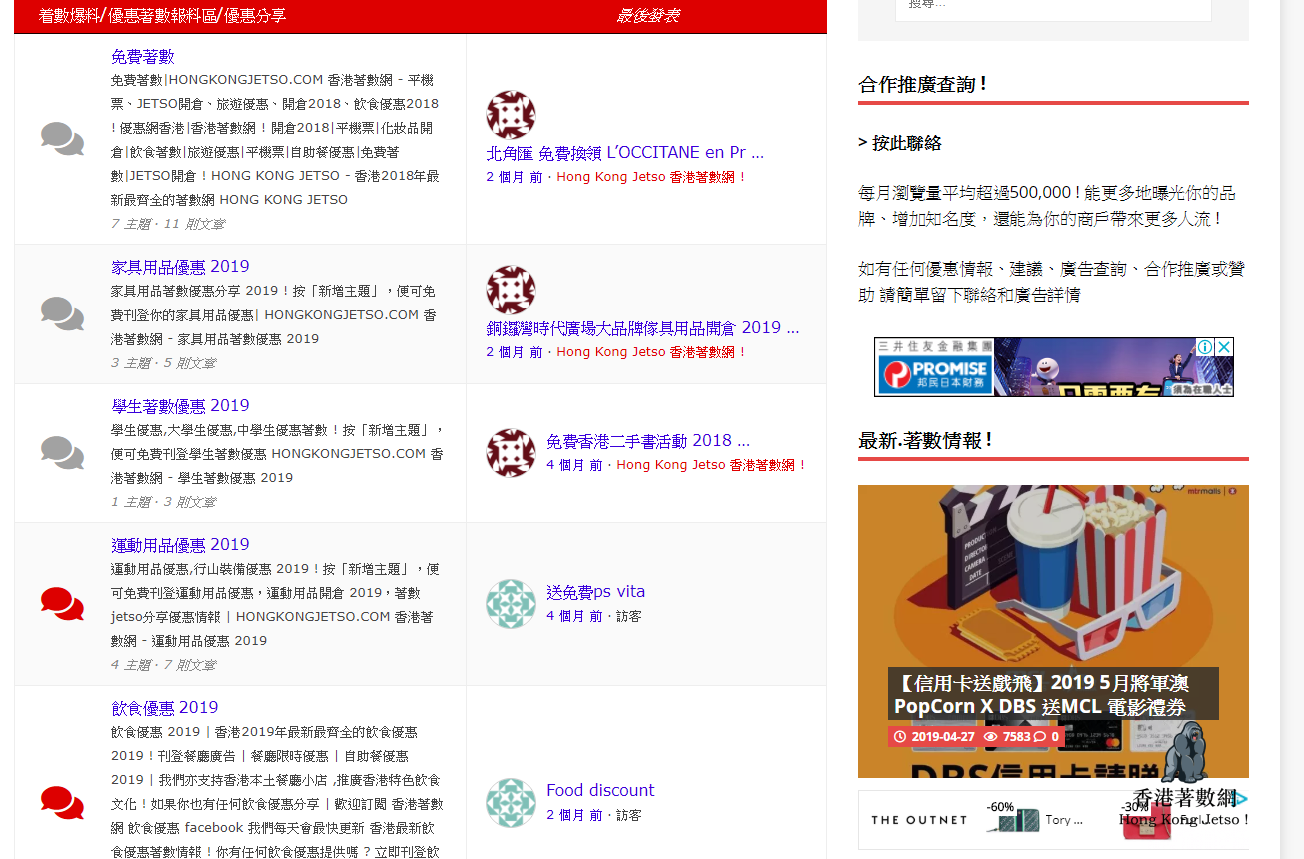Image resolution: width=1304 pixels, height=859 pixels.
Task: Click the 合作推廣查詢 ! sidebar heading
Action: 923,84
